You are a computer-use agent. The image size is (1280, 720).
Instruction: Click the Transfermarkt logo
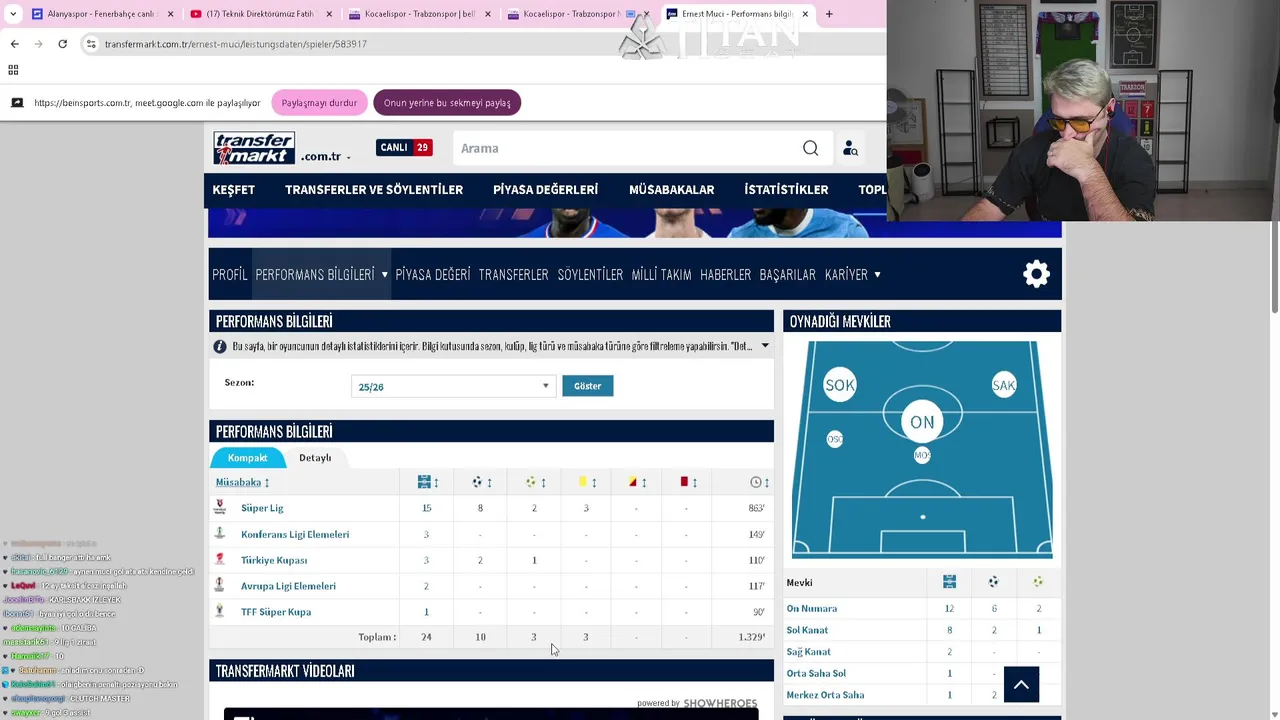click(254, 148)
